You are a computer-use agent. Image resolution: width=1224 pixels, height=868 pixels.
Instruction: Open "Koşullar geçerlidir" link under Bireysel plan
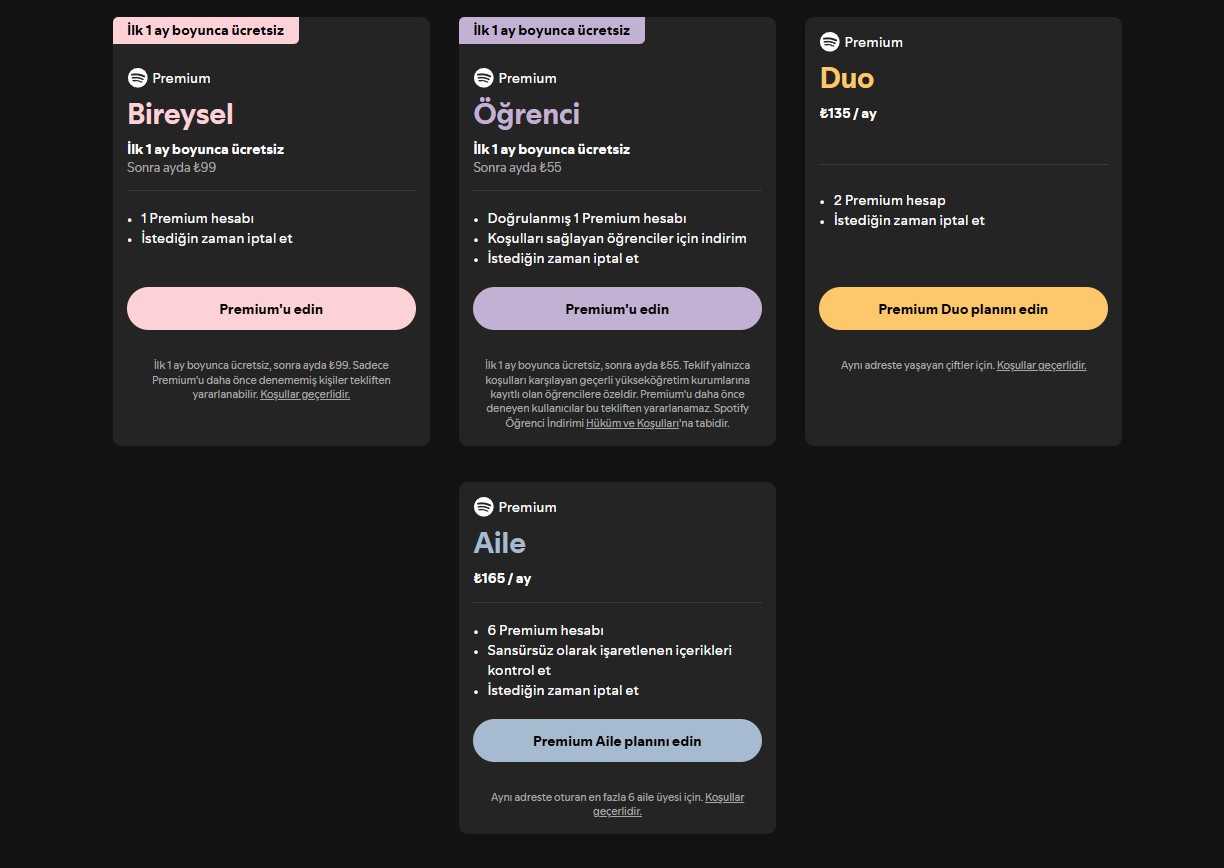305,395
